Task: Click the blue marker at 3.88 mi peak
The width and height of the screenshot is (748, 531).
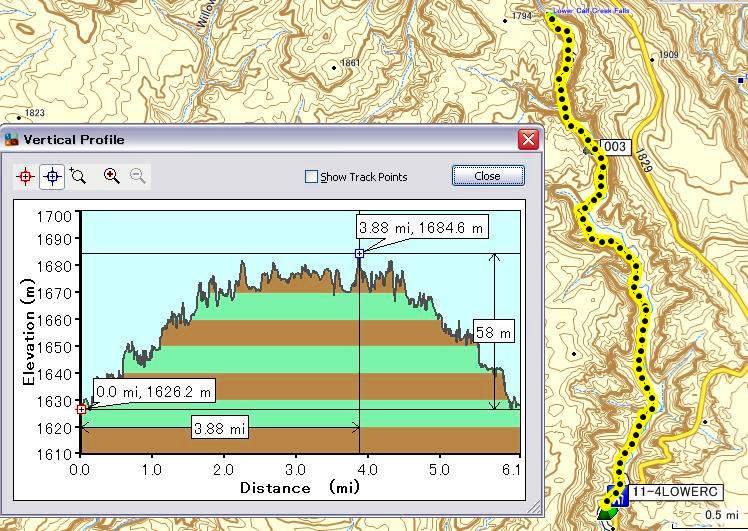Action: tap(359, 254)
